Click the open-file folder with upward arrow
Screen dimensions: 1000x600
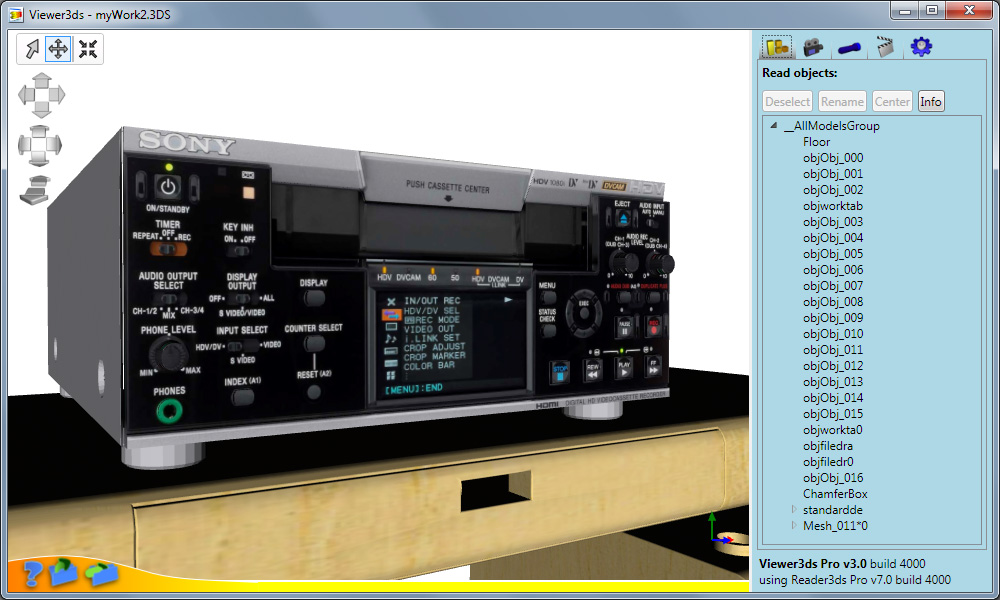(x=62, y=571)
